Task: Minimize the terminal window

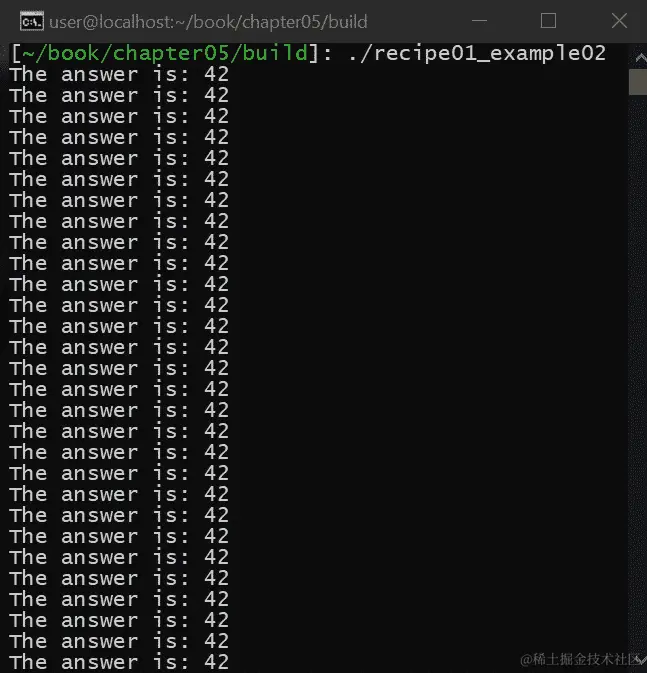Action: tap(479, 21)
